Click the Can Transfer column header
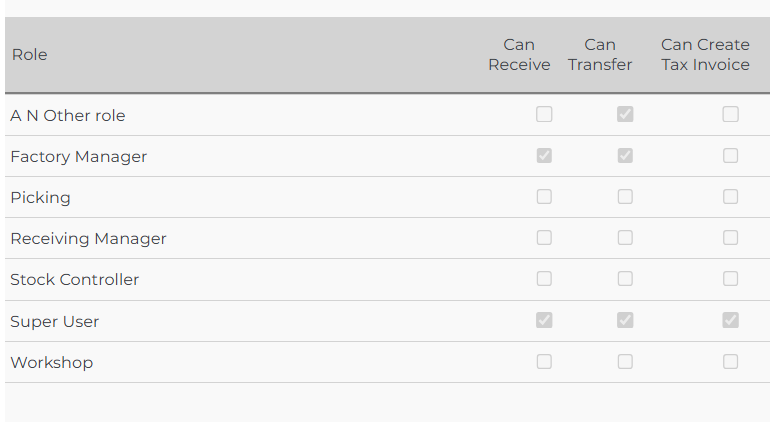 click(x=600, y=55)
